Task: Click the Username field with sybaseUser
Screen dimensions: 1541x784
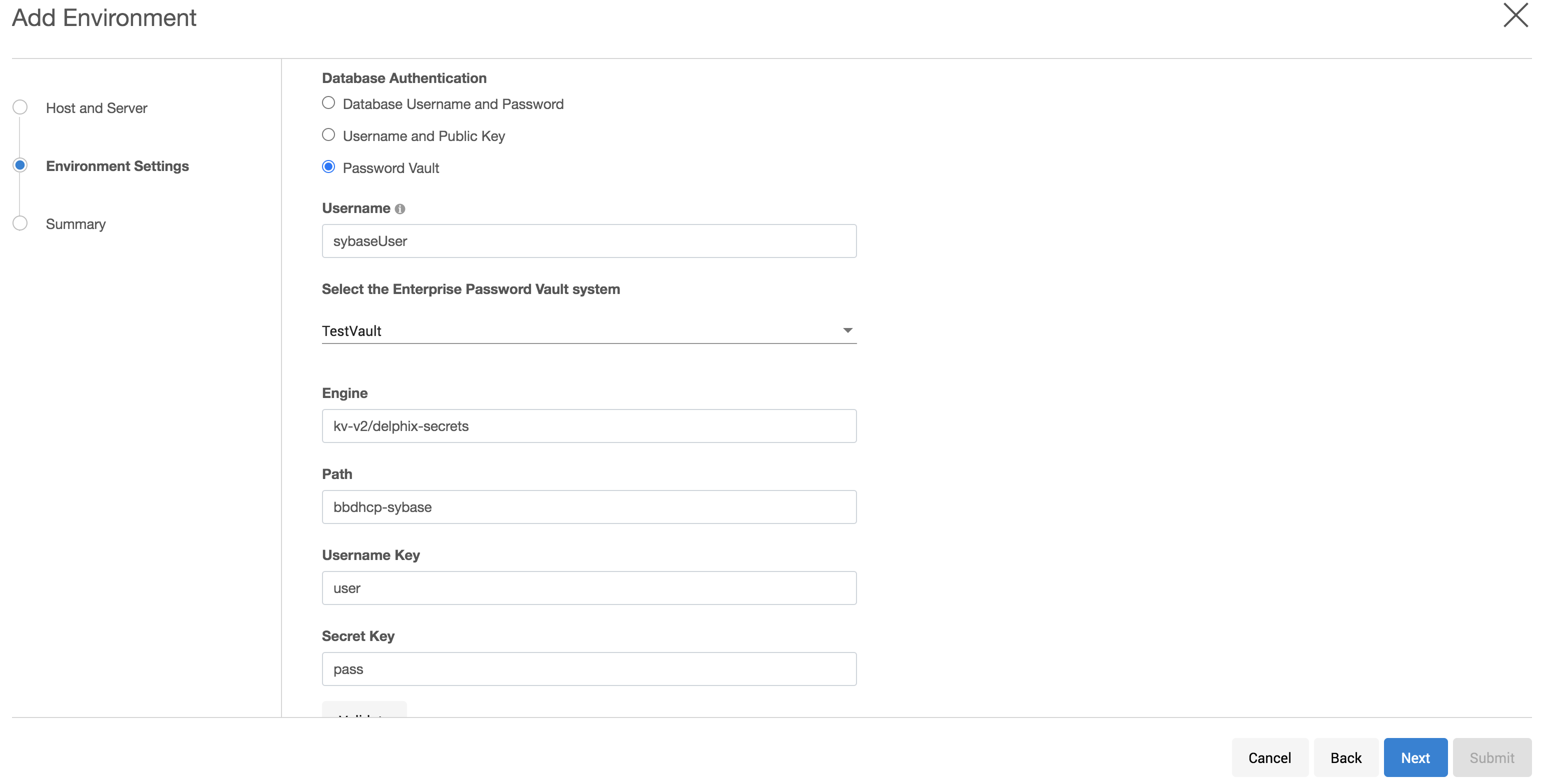Action: click(588, 241)
